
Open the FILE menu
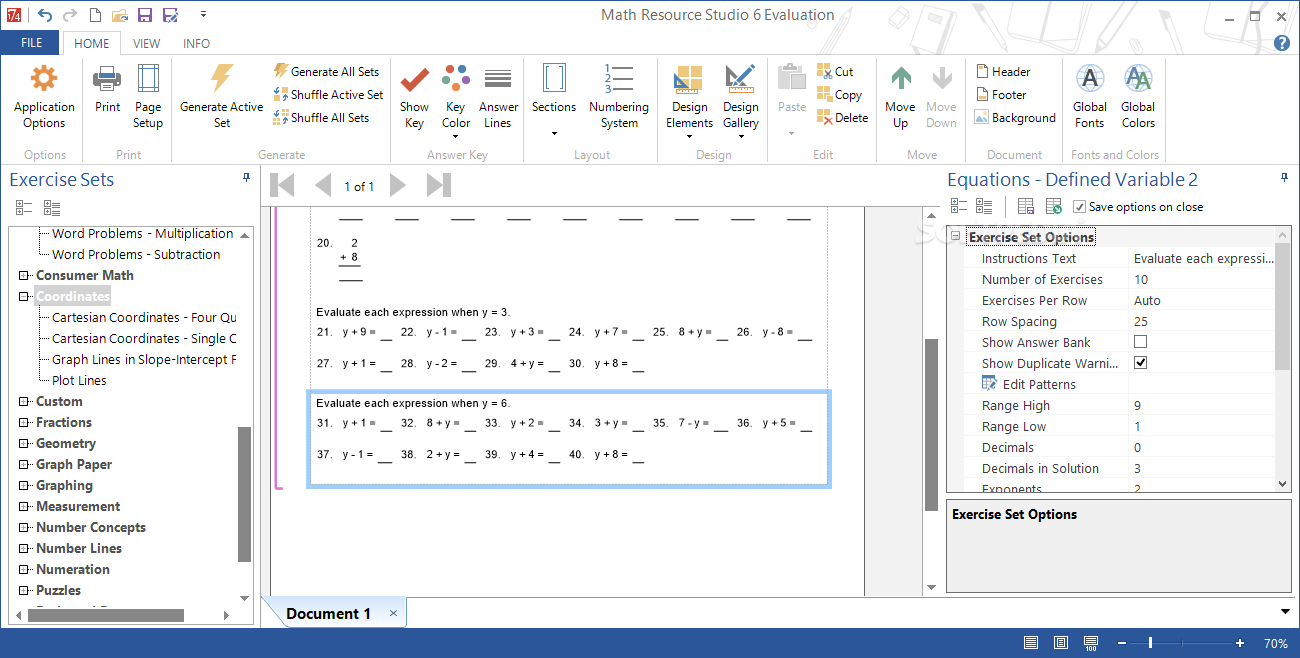[31, 43]
